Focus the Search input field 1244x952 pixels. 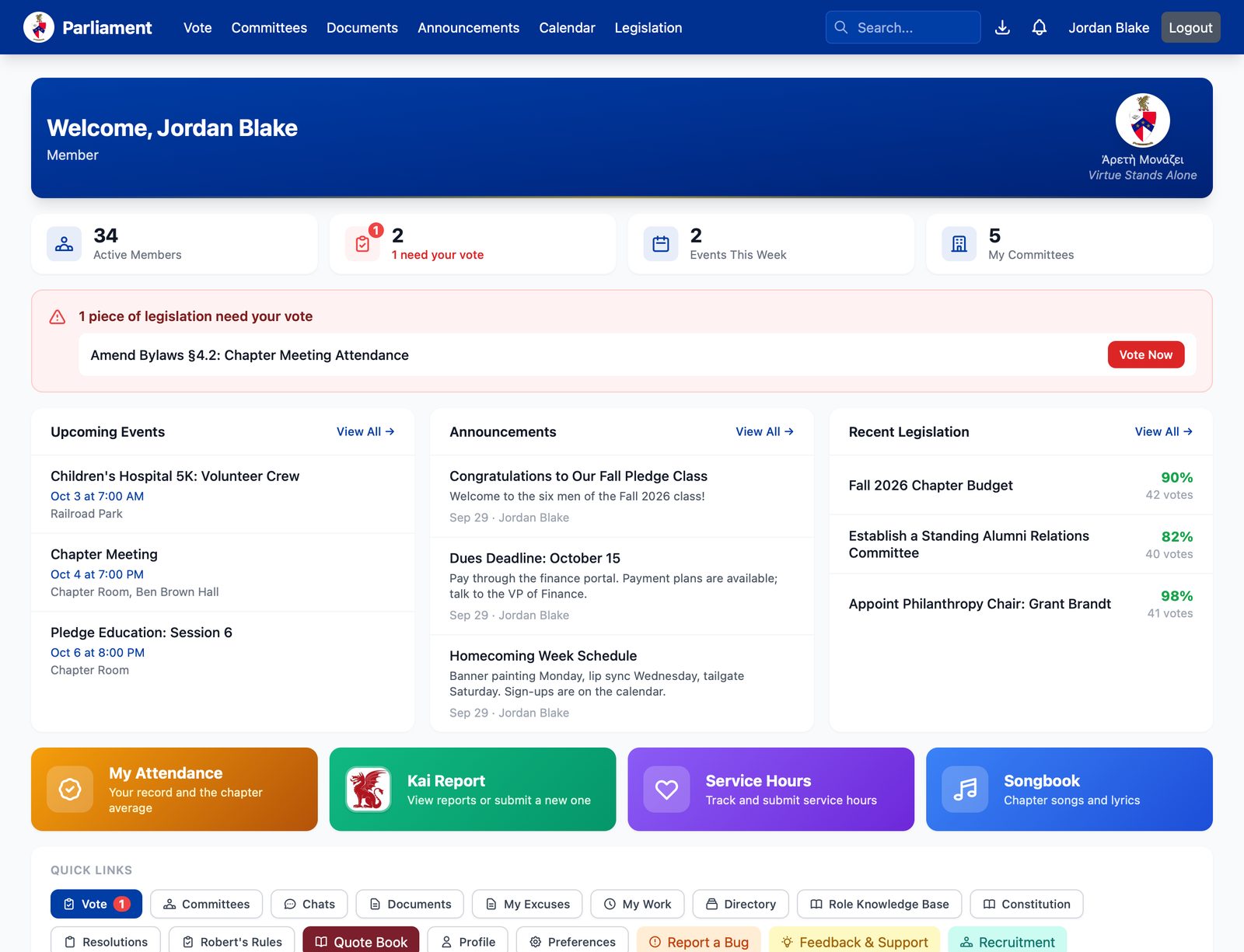(903, 27)
